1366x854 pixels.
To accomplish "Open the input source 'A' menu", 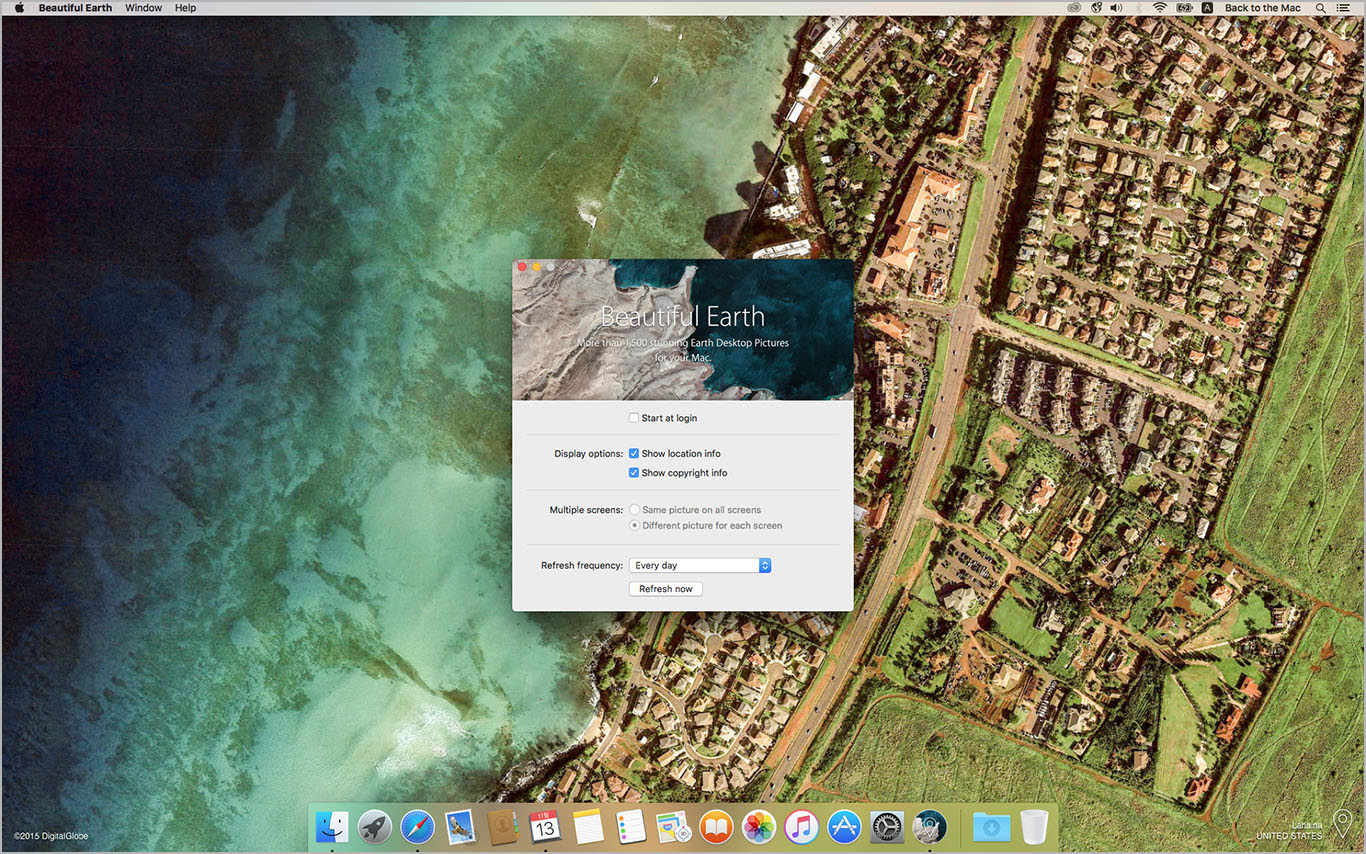I will pos(1207,8).
